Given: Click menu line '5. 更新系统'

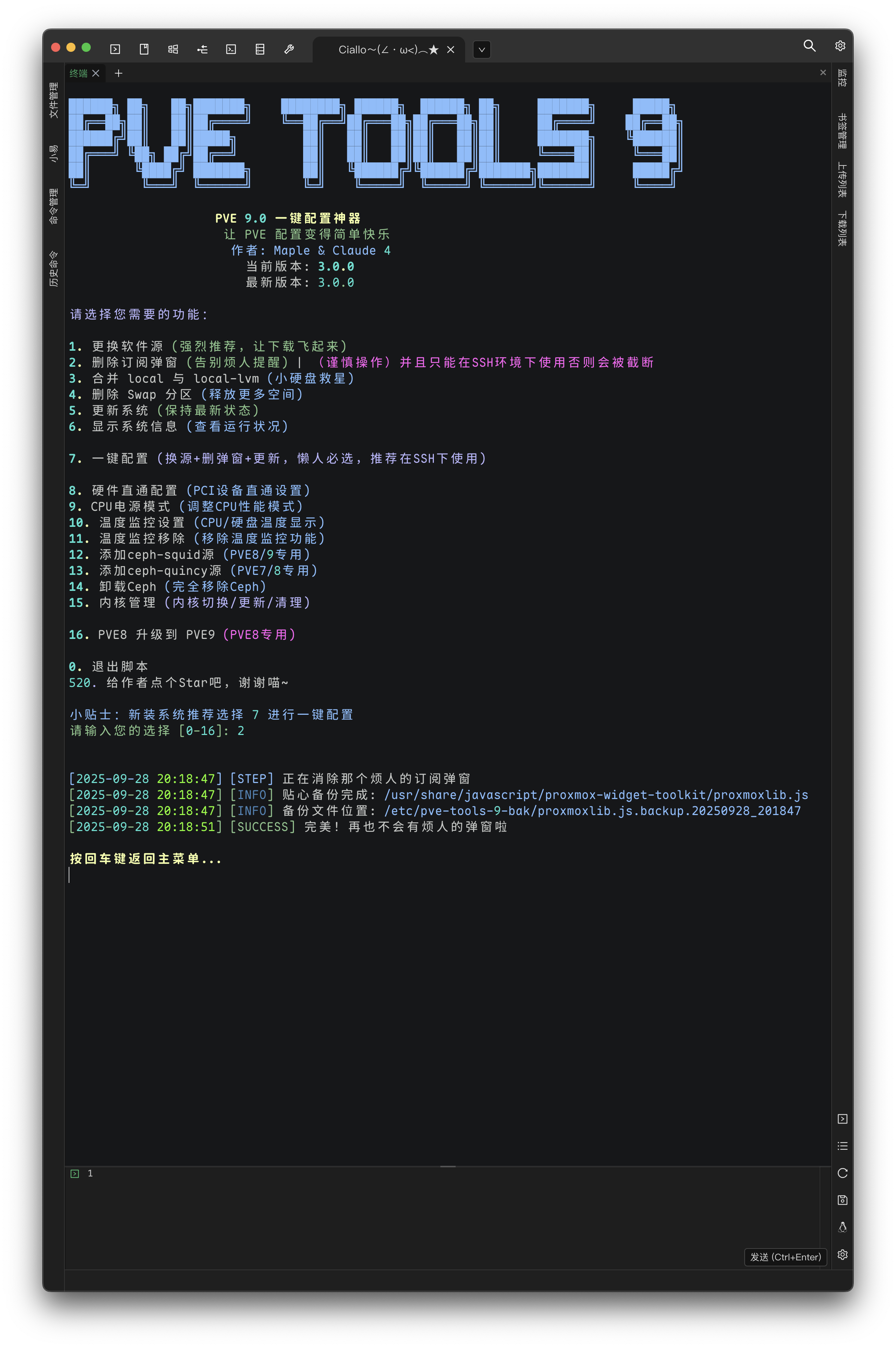Looking at the screenshot, I should point(164,411).
